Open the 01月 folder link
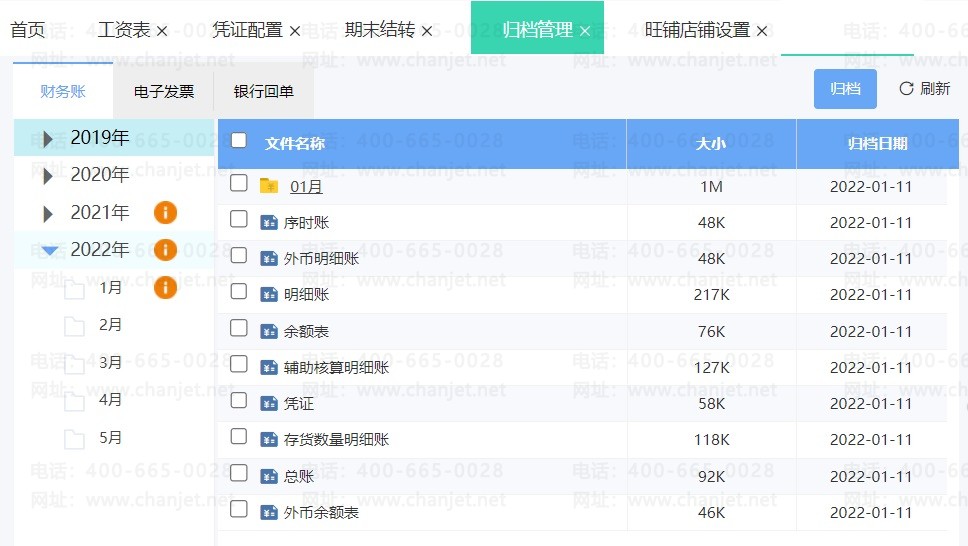 (306, 187)
